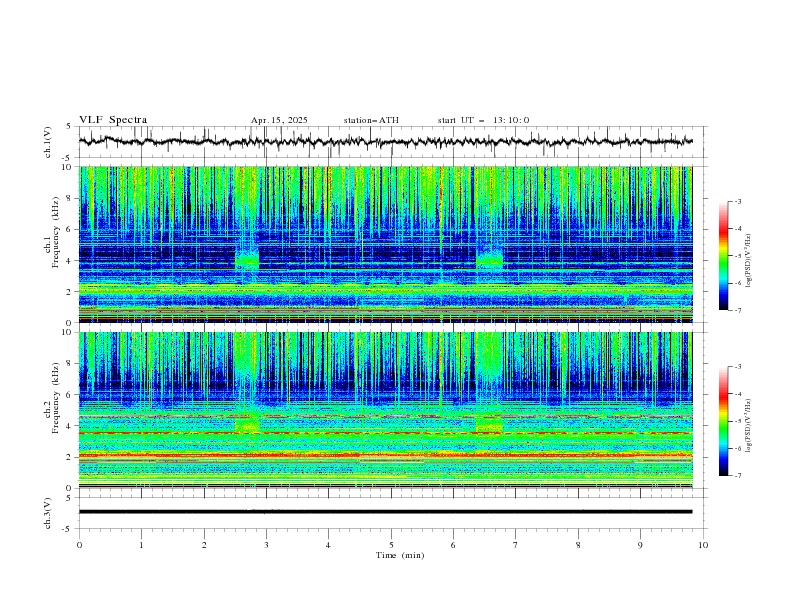Click the ch.3 flat voltage trace
The height and width of the screenshot is (612, 792).
tap(385, 512)
